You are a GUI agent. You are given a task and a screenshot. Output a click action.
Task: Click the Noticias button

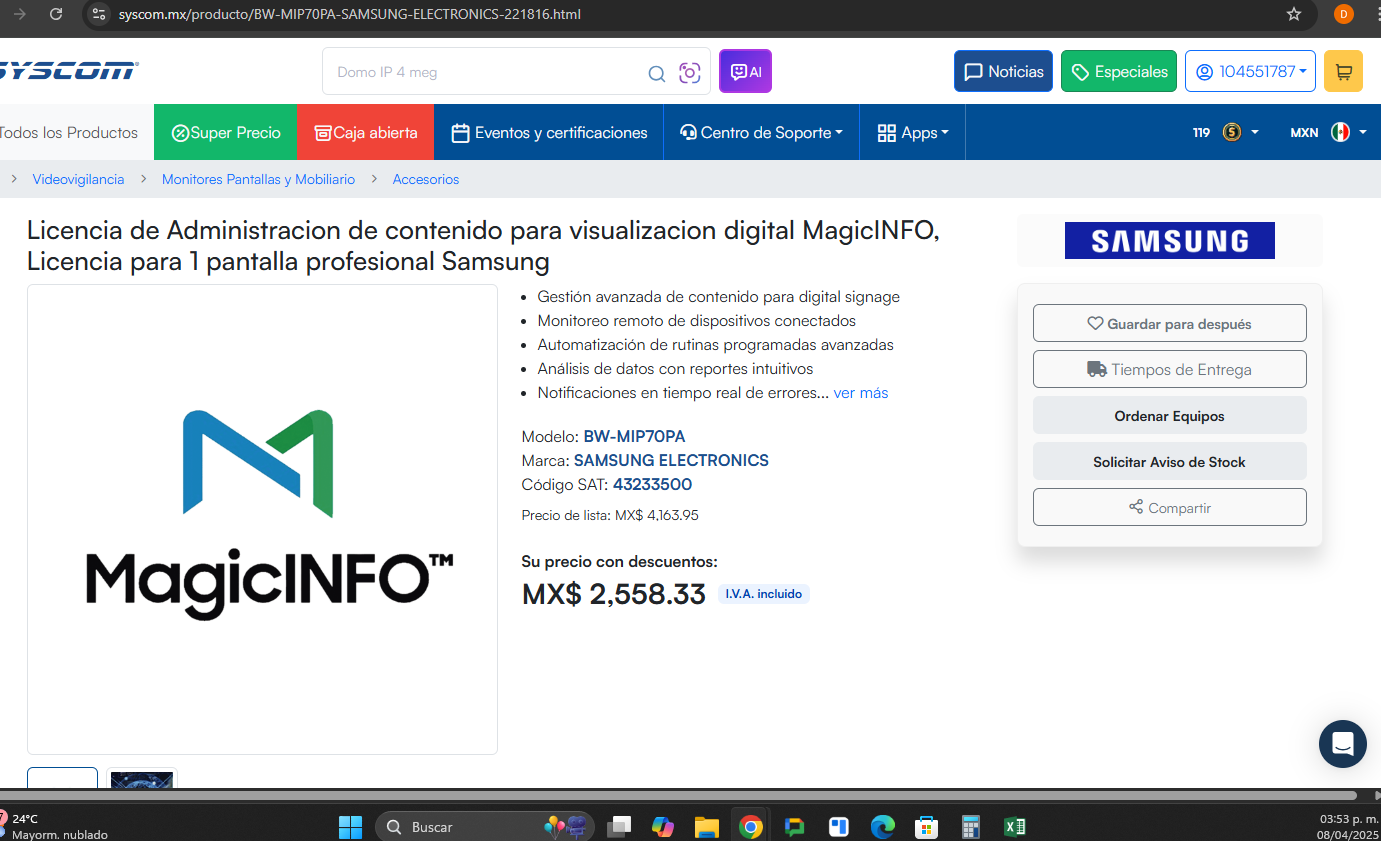pos(1003,72)
